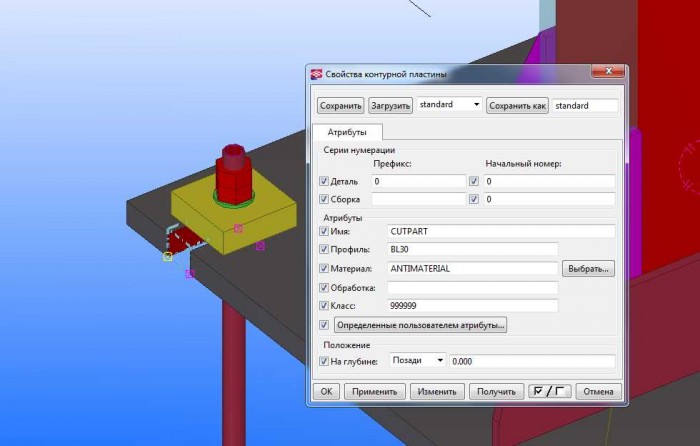This screenshot has width=700, height=446.
Task: Switch to the Атрибуты tab
Action: pos(347,132)
